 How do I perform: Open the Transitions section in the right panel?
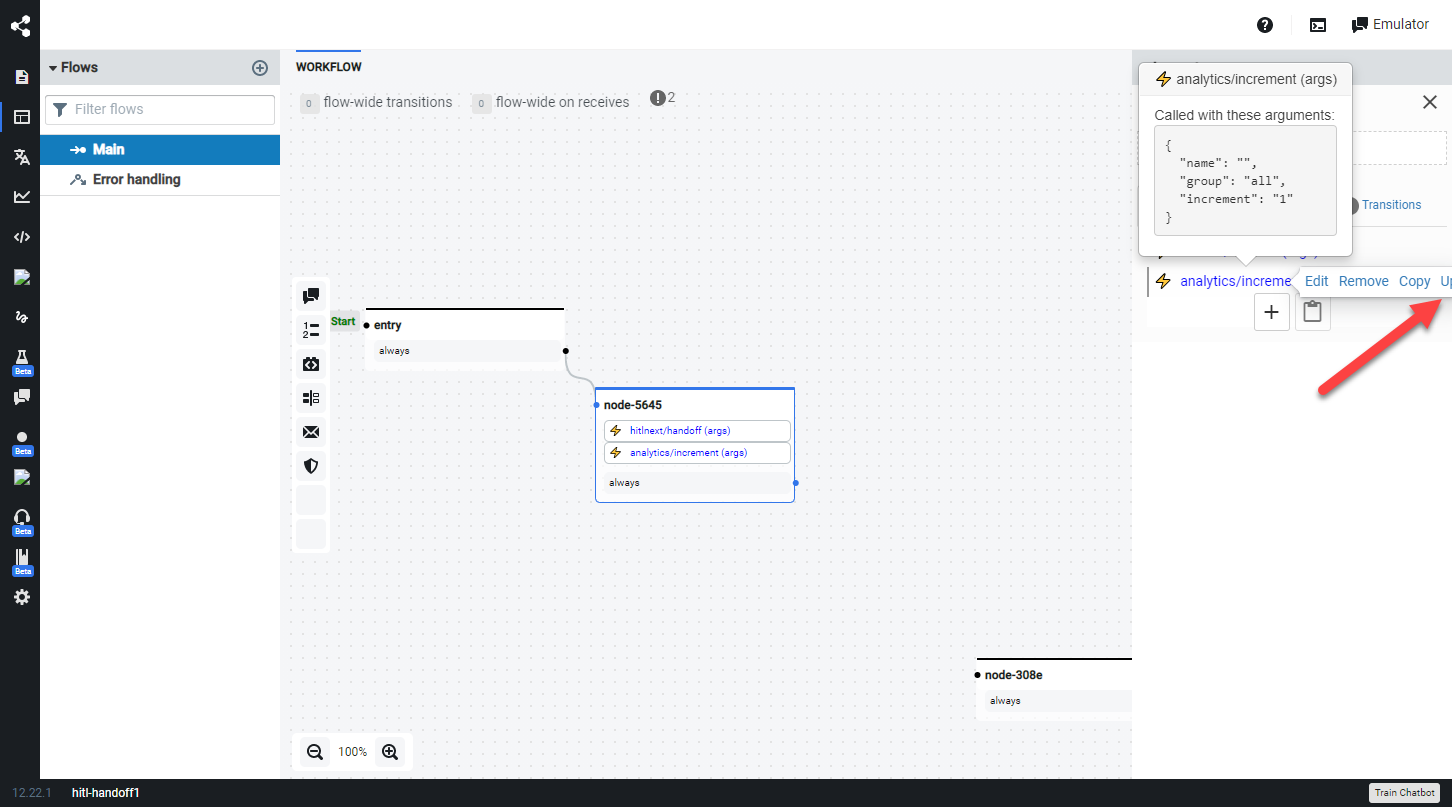1391,205
